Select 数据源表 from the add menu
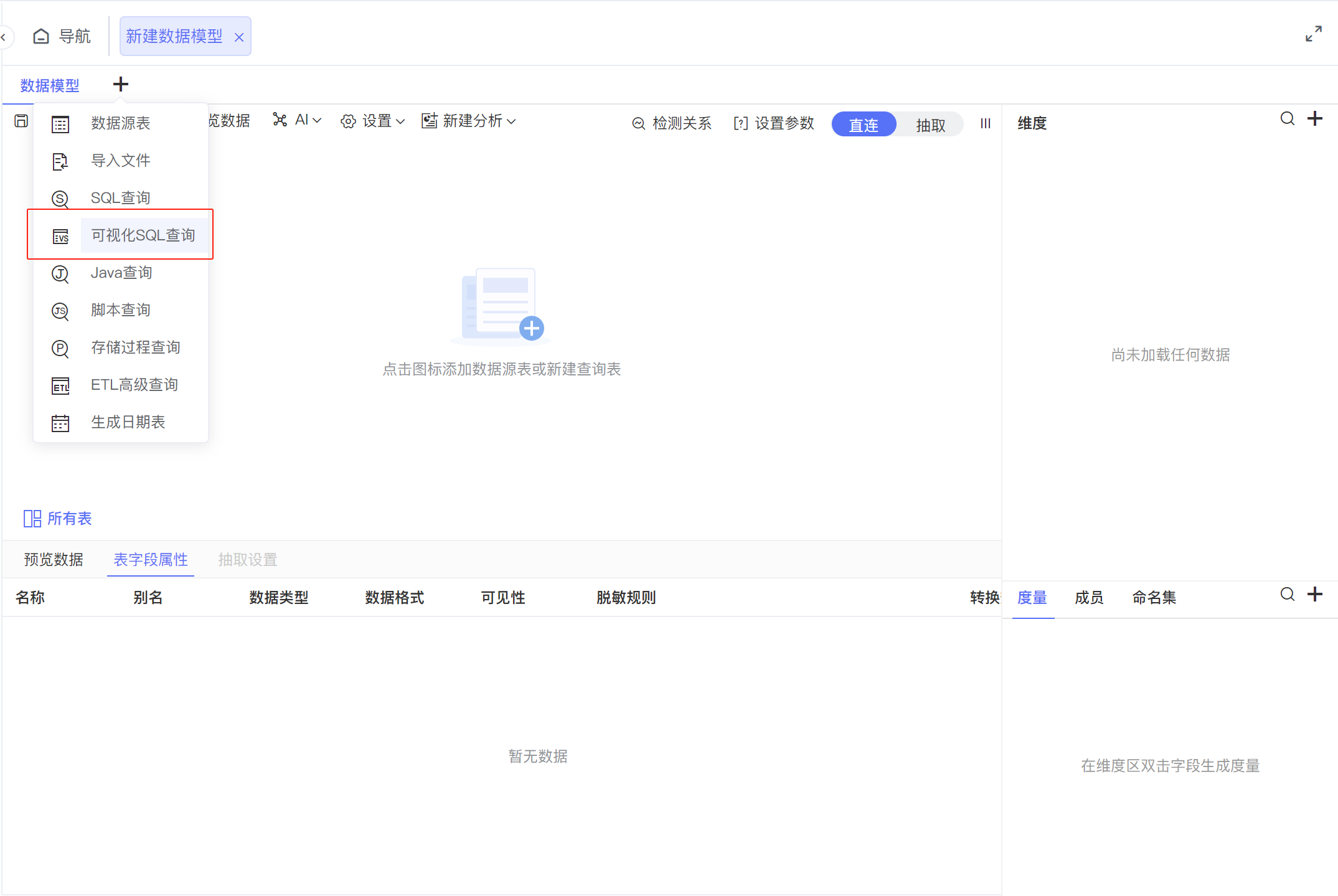This screenshot has width=1338, height=896. [121, 123]
